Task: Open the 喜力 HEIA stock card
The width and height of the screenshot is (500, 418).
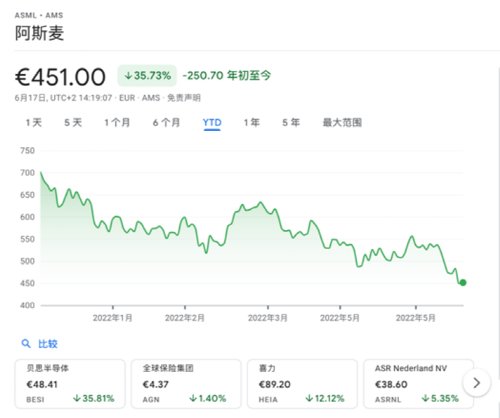Action: [x=302, y=384]
